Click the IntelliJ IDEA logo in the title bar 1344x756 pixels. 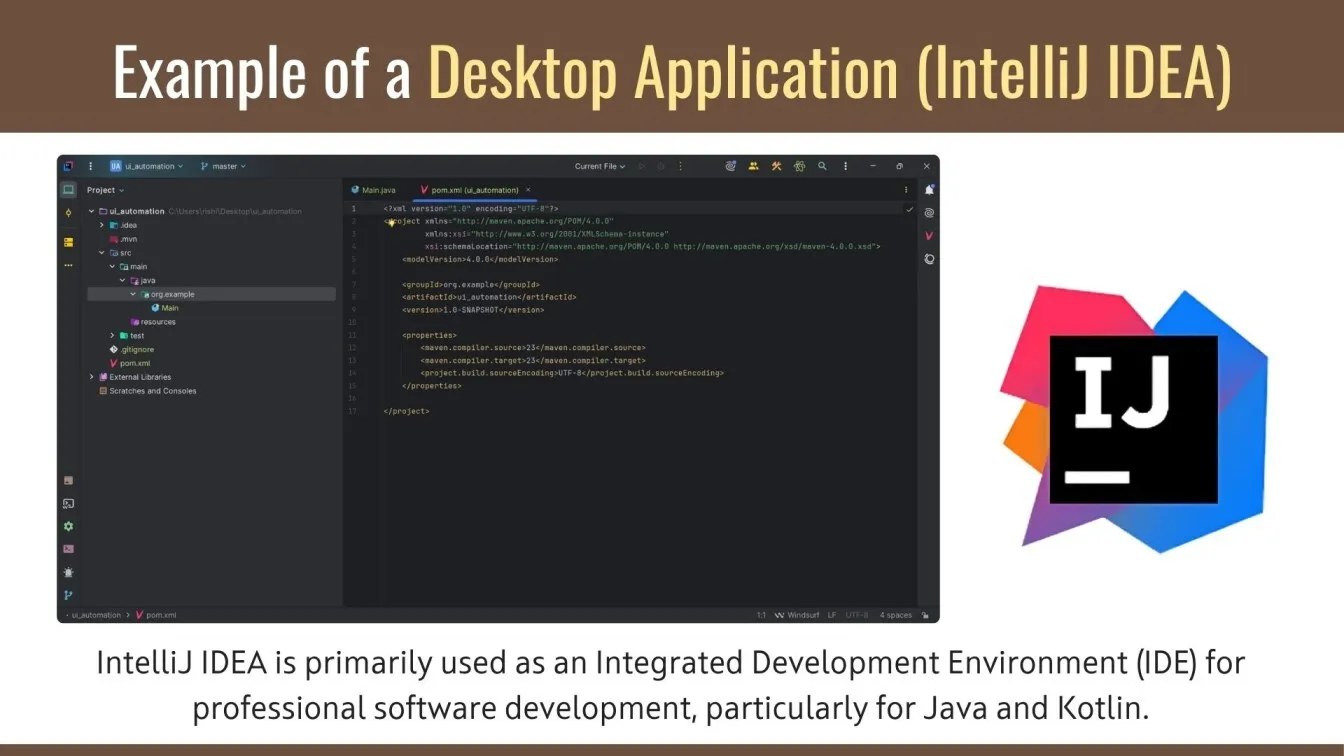coord(68,166)
